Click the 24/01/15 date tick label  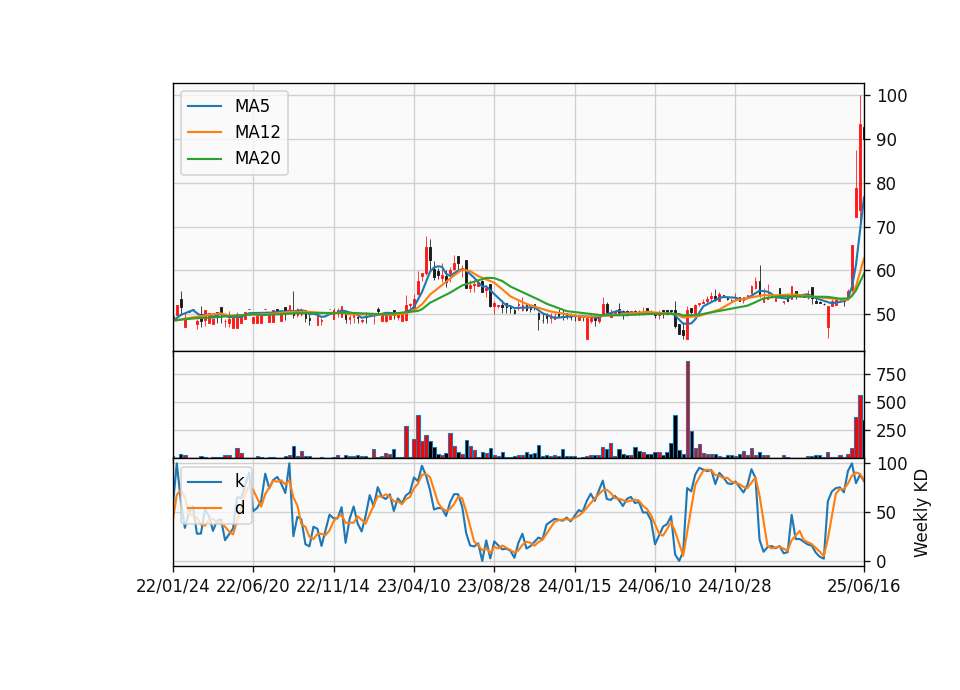tap(574, 587)
